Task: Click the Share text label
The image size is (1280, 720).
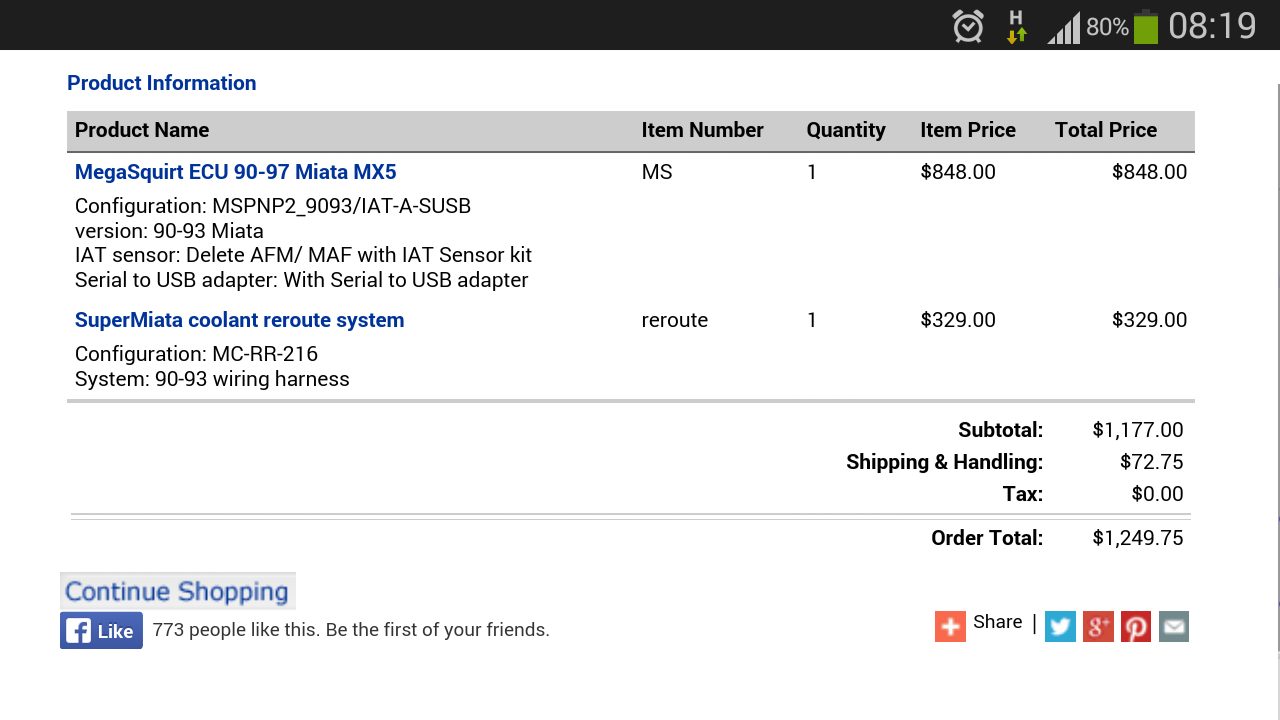Action: [997, 622]
